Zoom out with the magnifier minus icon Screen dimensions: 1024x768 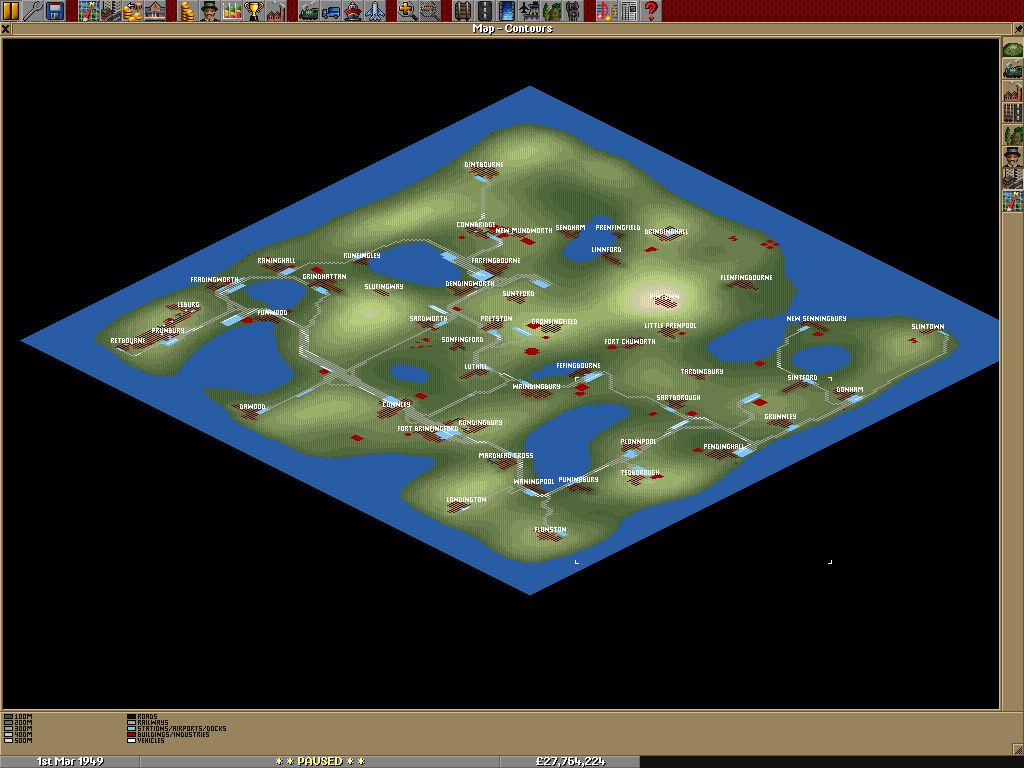click(x=430, y=10)
